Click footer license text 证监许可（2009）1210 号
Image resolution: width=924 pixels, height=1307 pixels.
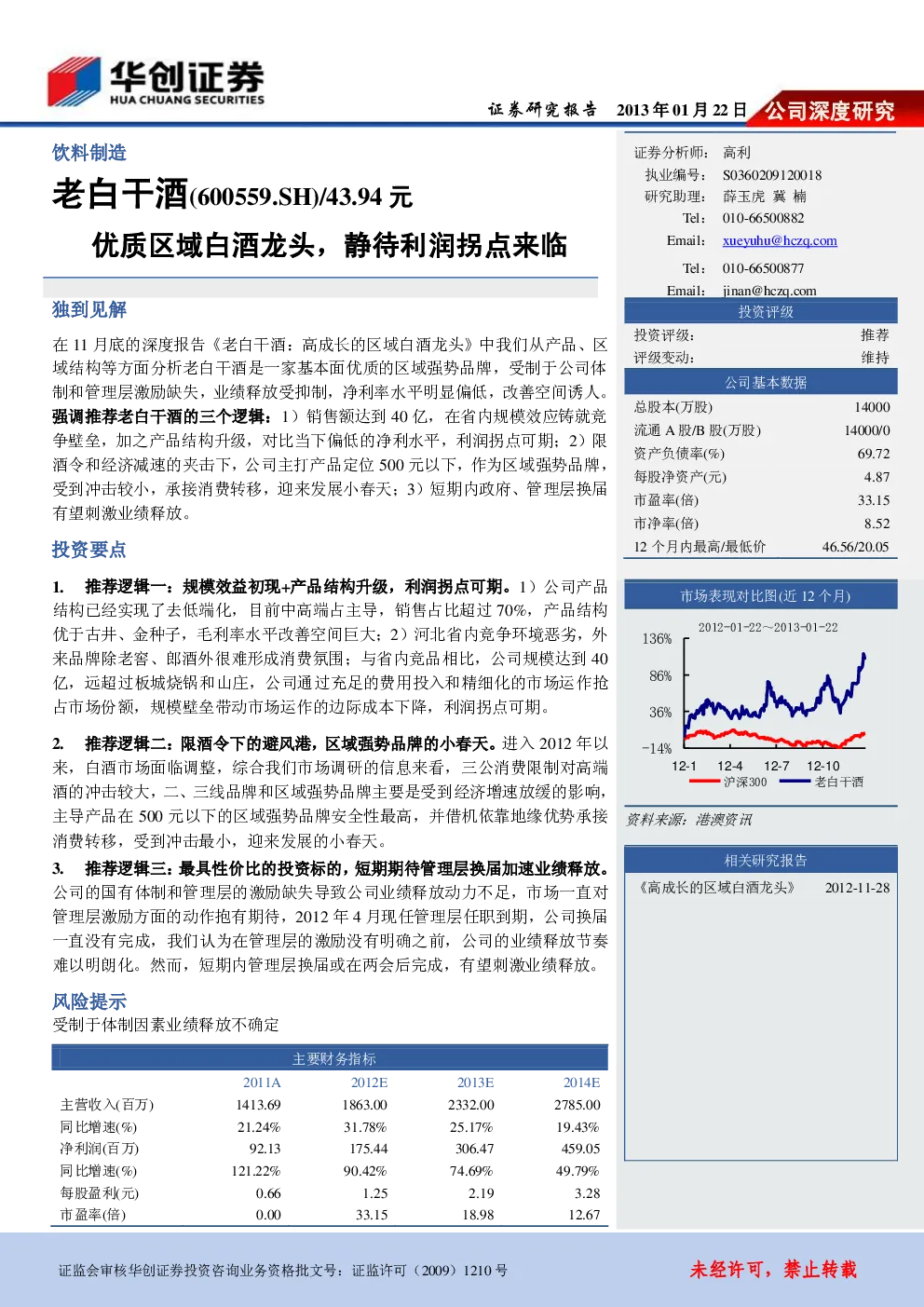pyautogui.click(x=429, y=1271)
